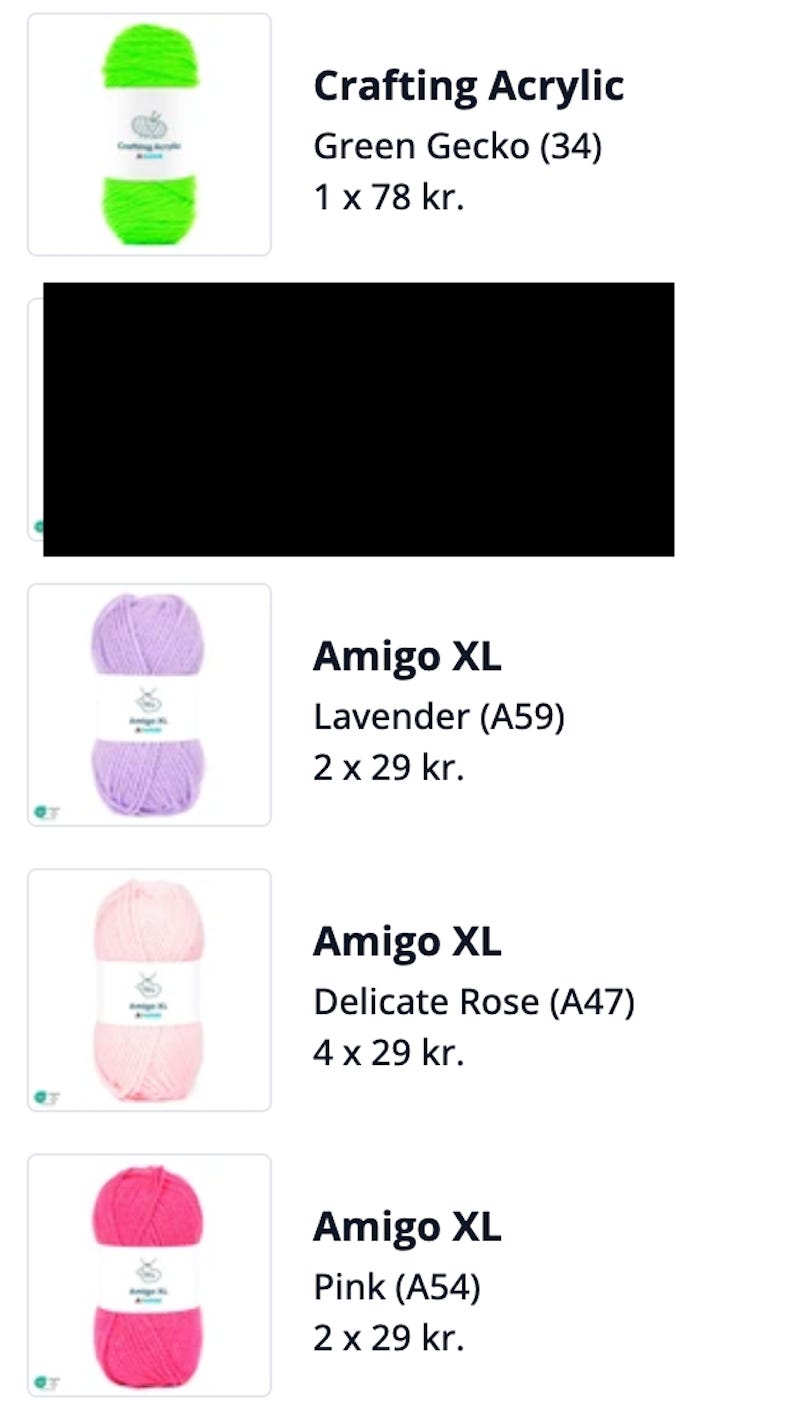Viewport: 812px width, 1404px height.
Task: Open the Green Gecko yarn thumbnail
Action: (149, 134)
